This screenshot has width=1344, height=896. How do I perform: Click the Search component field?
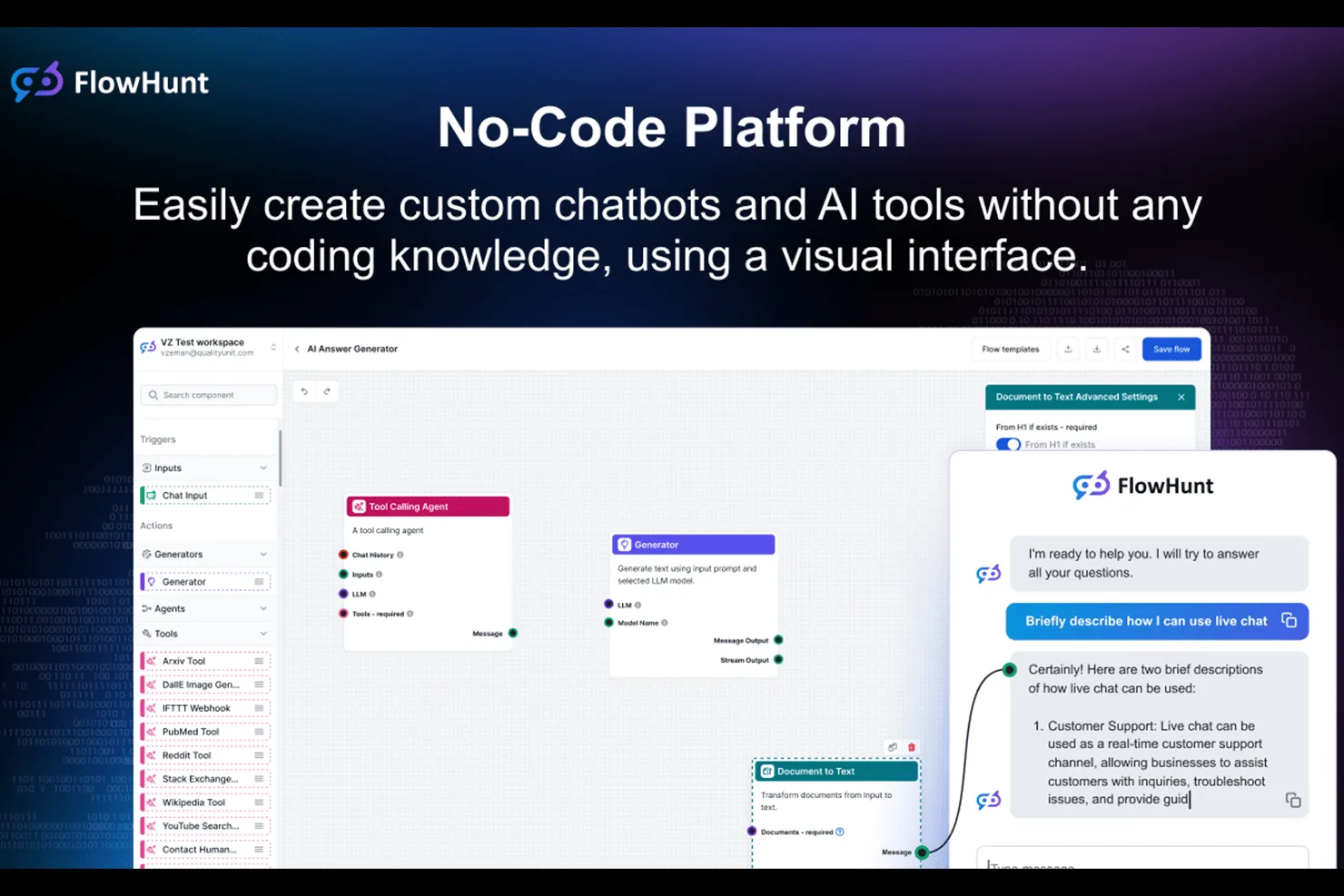click(209, 395)
